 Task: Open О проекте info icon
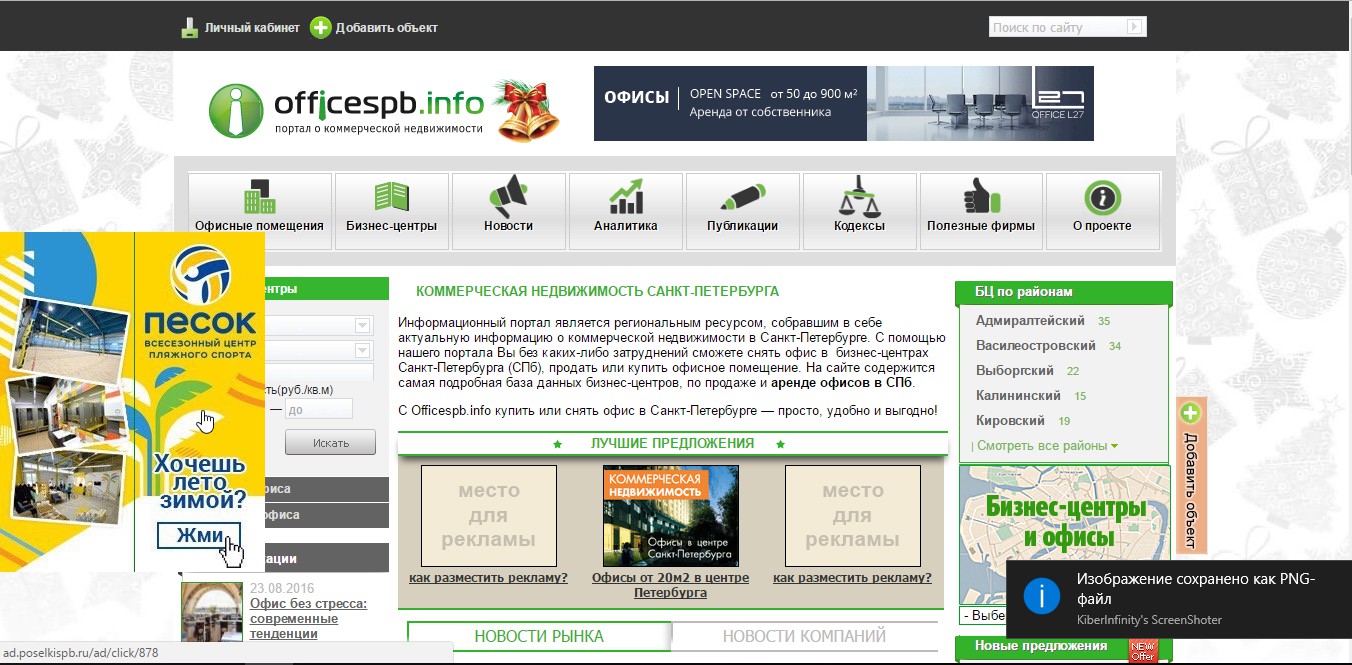click(x=1102, y=197)
